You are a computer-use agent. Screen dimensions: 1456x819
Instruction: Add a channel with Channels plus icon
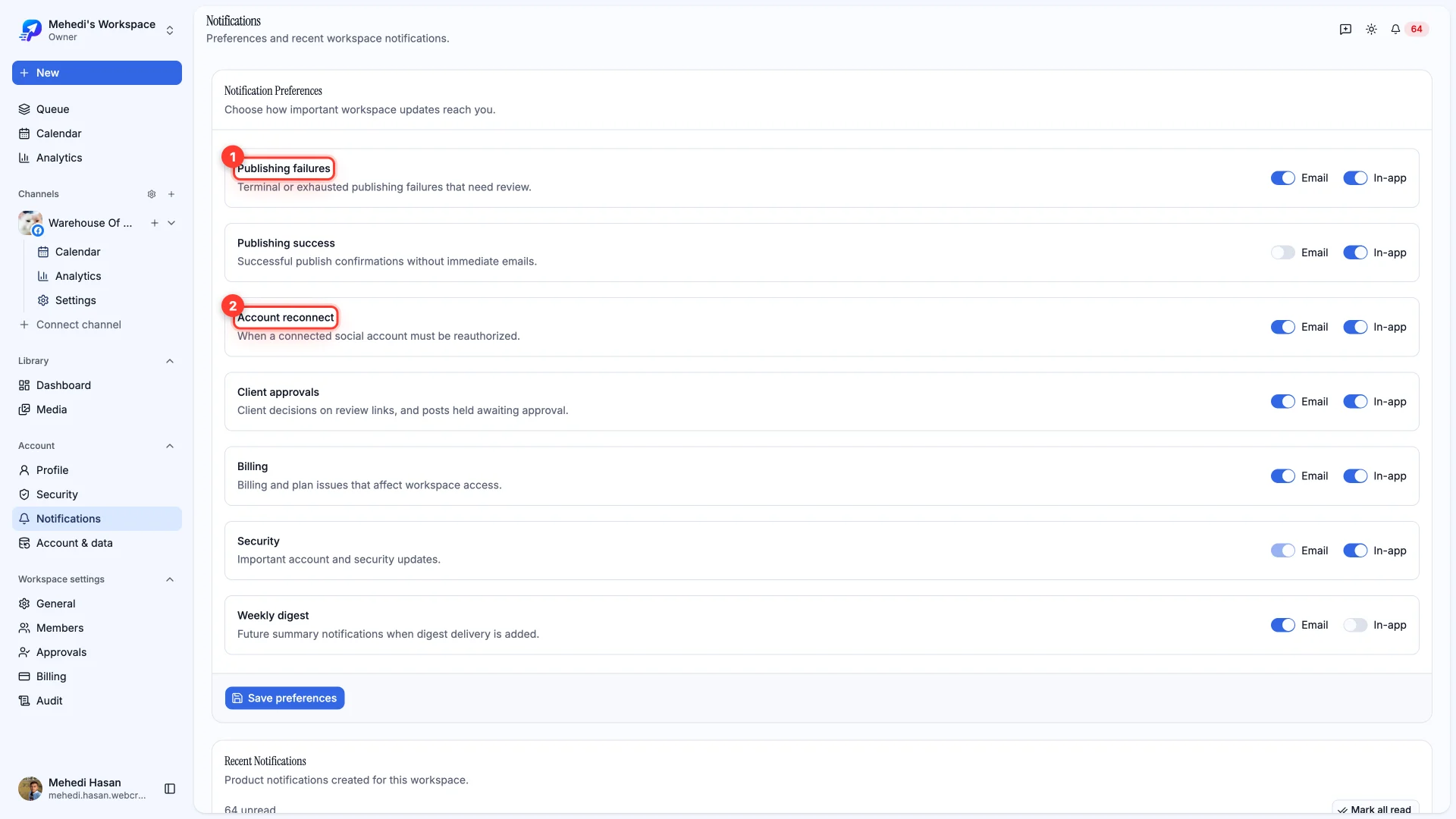point(171,194)
